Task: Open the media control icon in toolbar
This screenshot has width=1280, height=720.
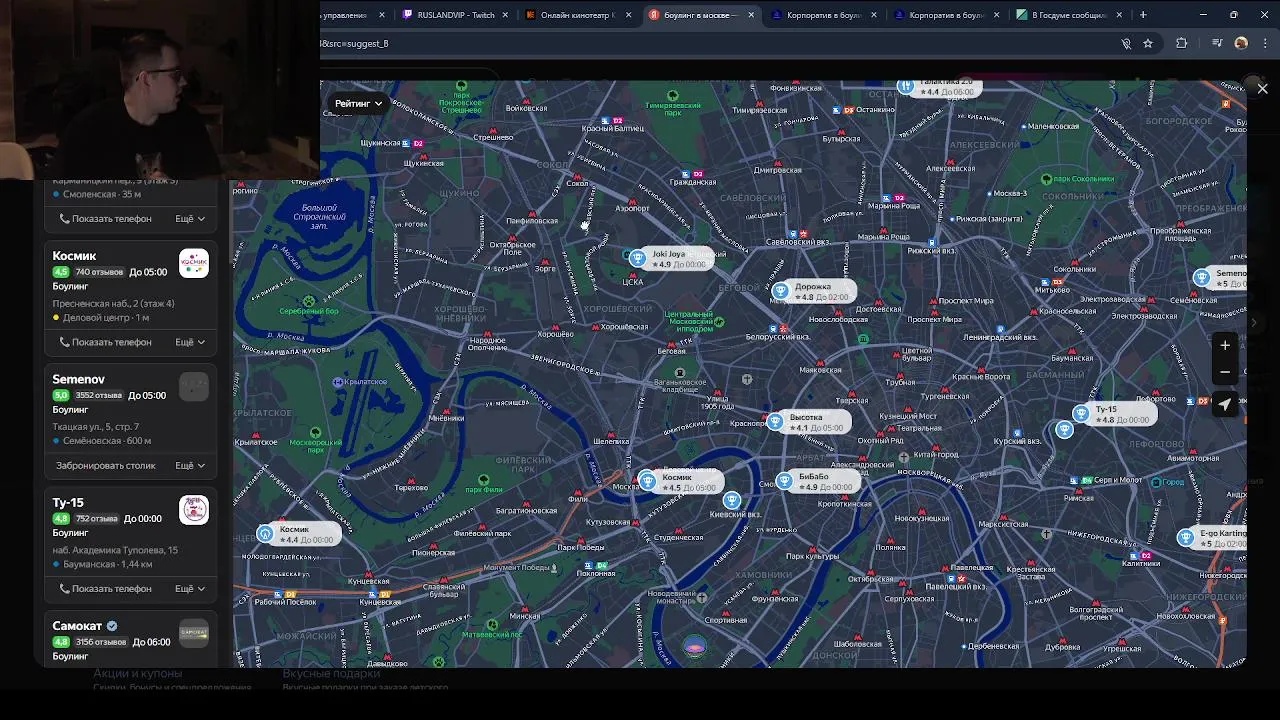Action: tap(1217, 44)
